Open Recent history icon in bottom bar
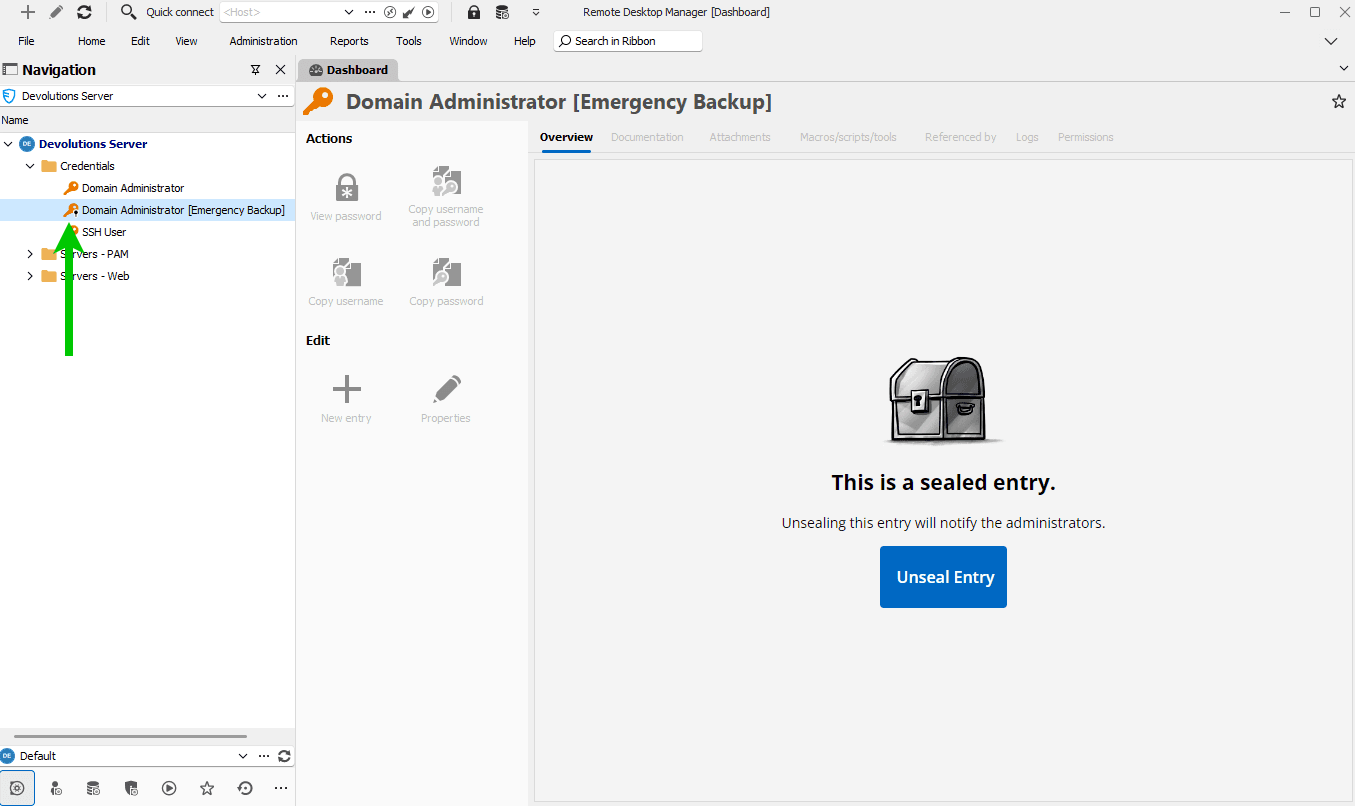 coord(245,788)
